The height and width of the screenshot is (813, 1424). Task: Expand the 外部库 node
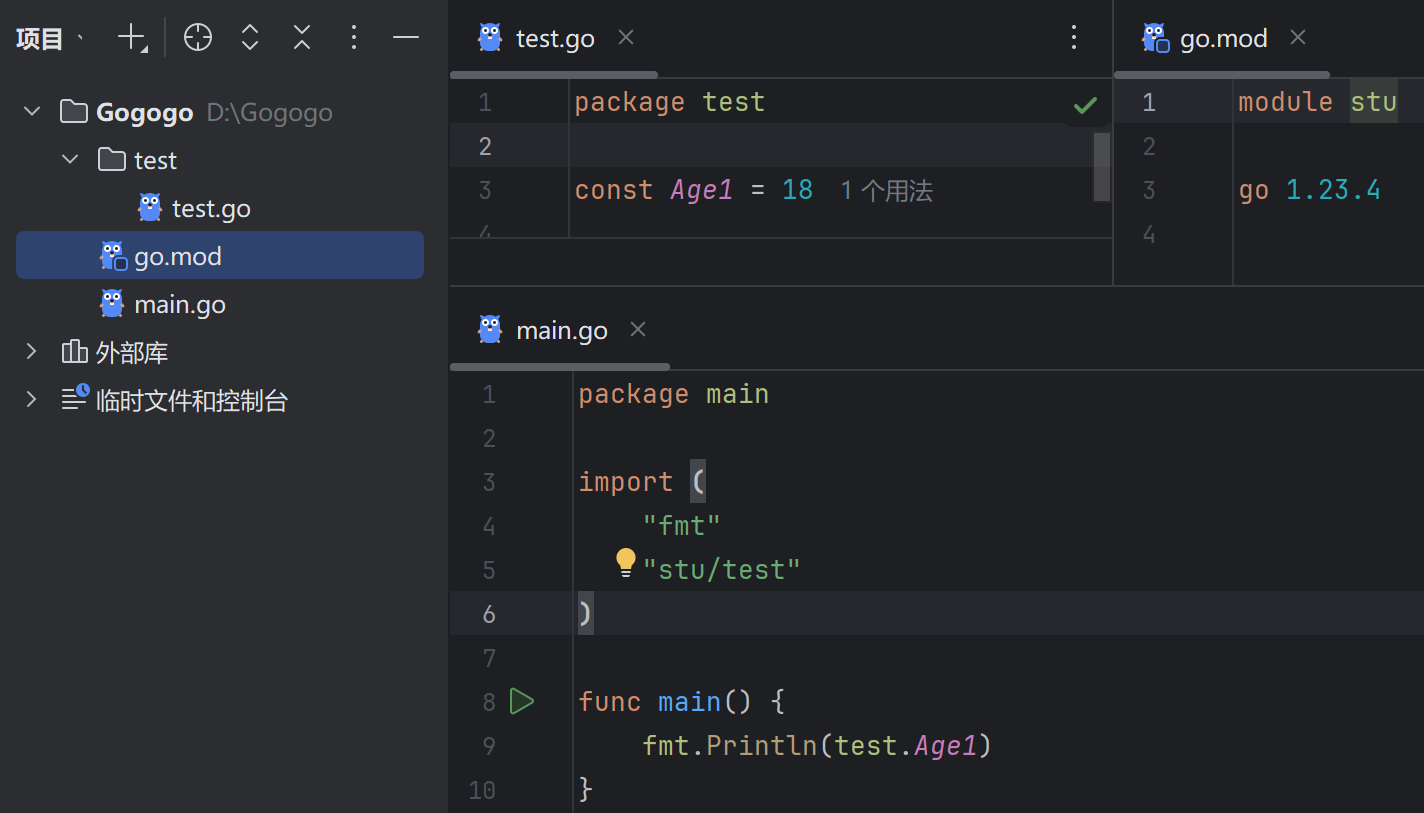click(32, 352)
